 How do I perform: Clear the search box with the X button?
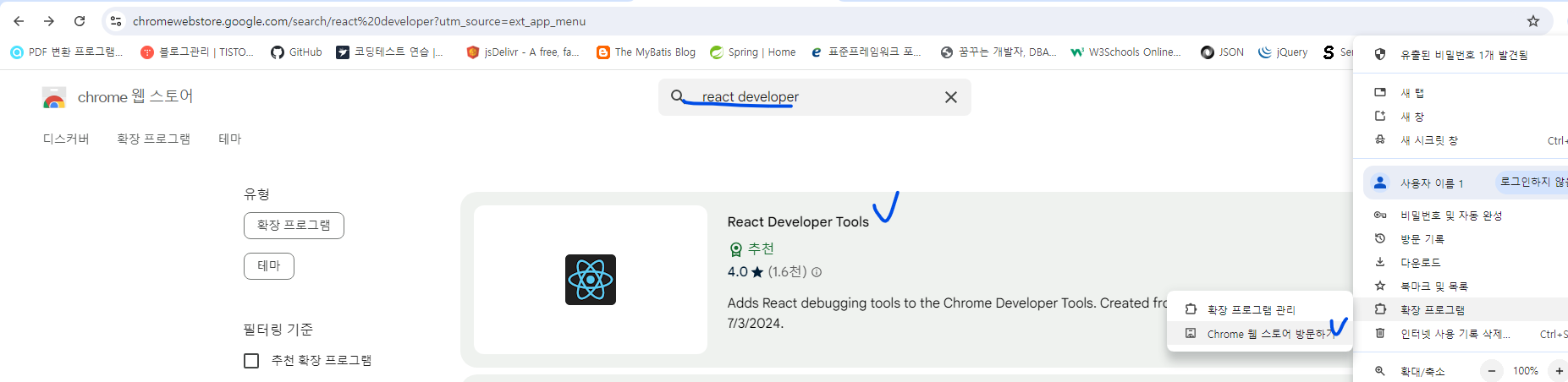[x=951, y=97]
